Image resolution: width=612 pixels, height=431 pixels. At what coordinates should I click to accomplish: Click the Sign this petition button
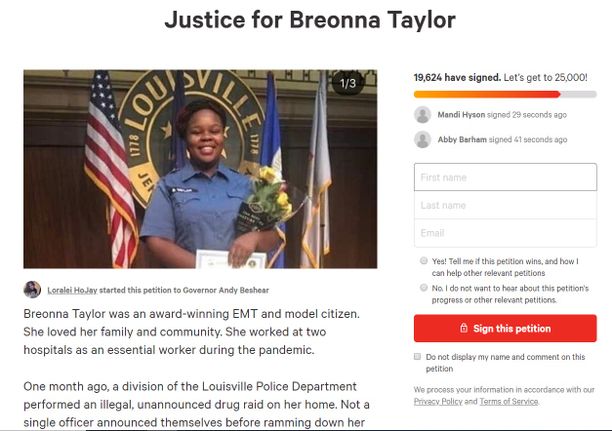pyautogui.click(x=505, y=328)
